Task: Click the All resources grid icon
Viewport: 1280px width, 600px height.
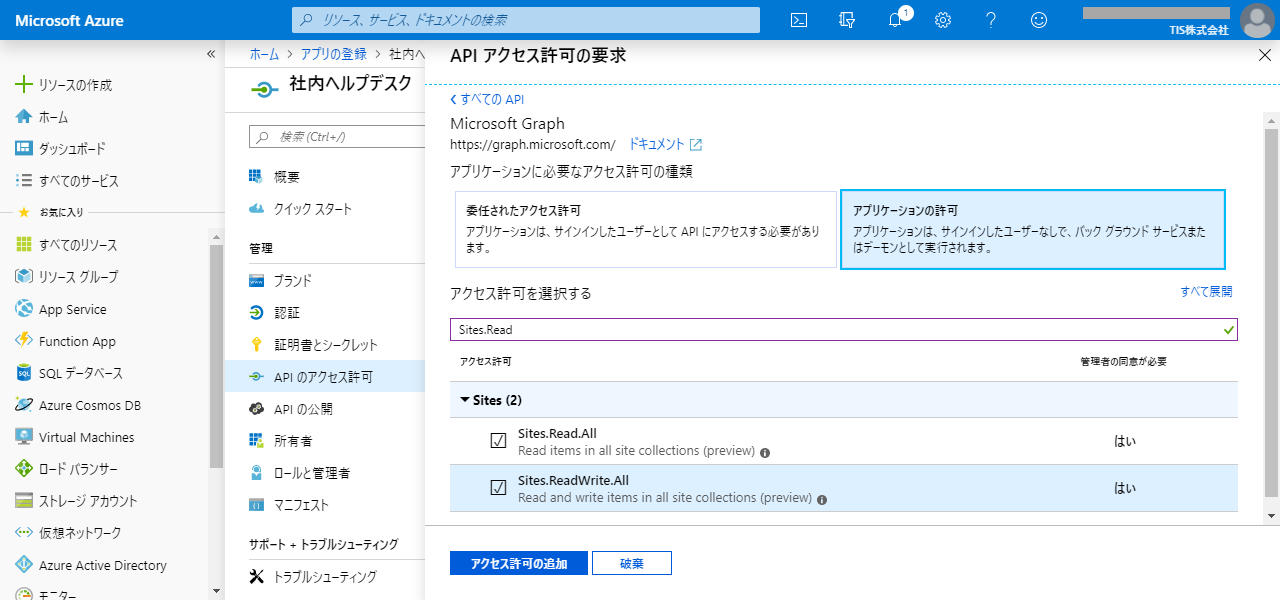Action: click(24, 245)
